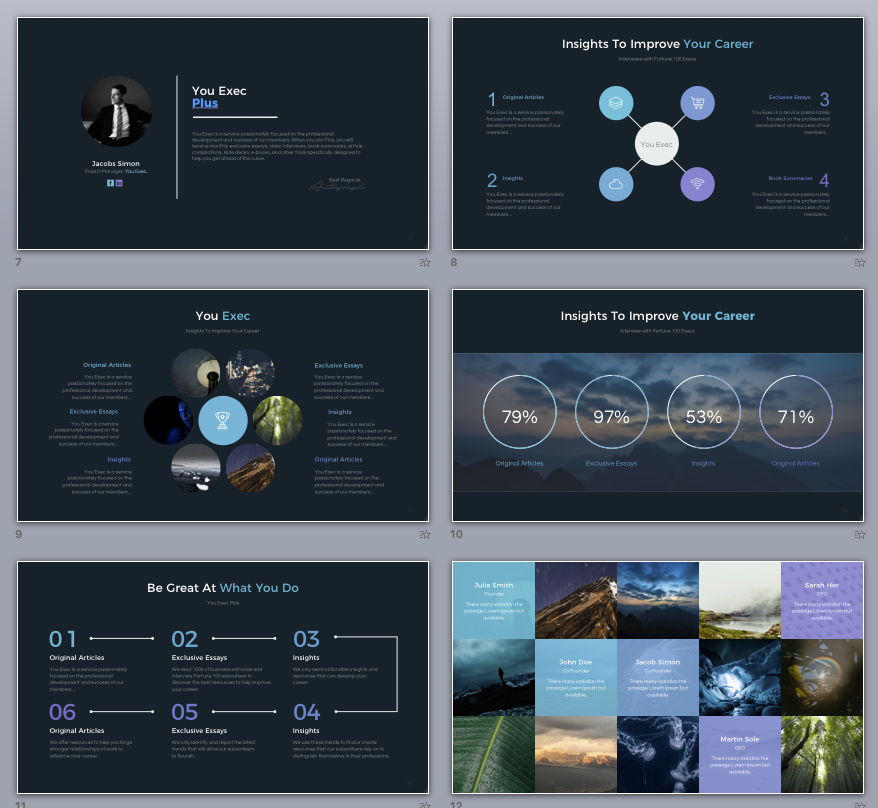Click the 71% circle on slide 10
Screen dimensions: 878x808
tap(796, 412)
